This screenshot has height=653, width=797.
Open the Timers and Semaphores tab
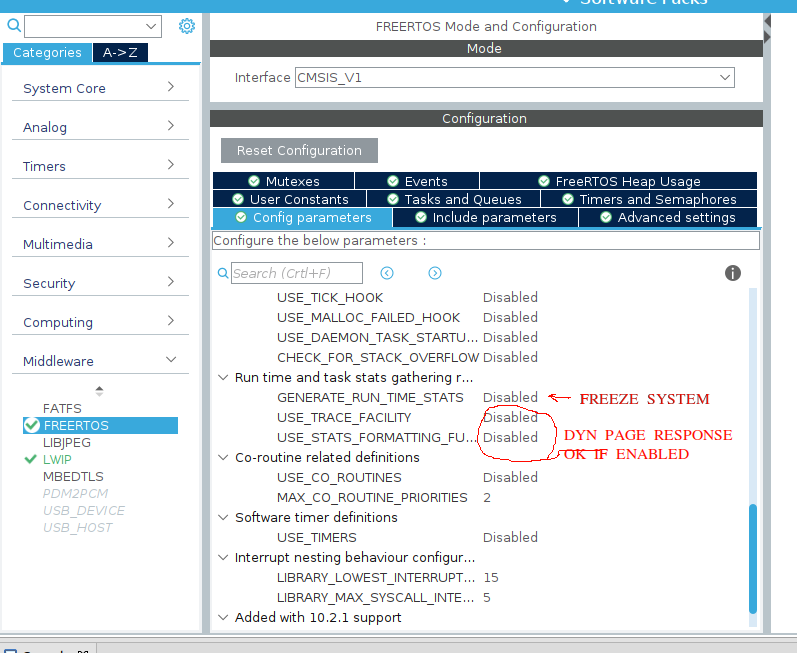[x=649, y=199]
